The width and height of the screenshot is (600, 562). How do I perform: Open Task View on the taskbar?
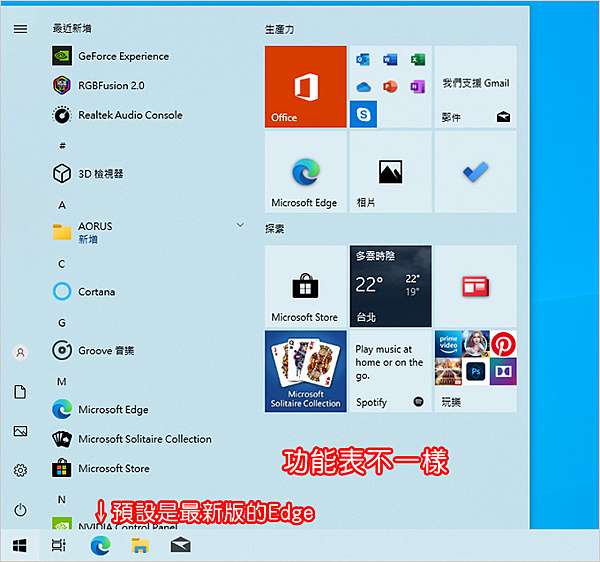point(59,546)
